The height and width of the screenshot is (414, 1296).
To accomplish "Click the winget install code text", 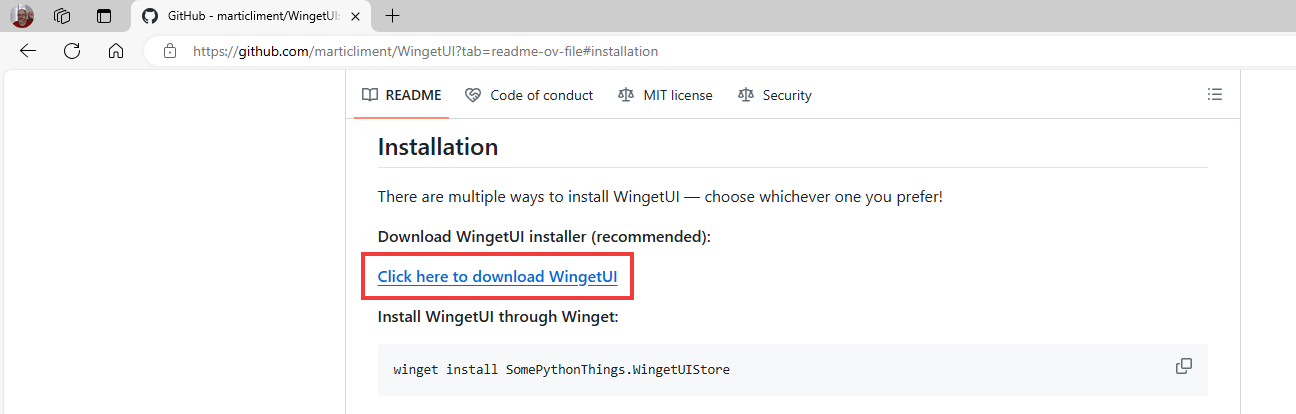I will pyautogui.click(x=561, y=369).
